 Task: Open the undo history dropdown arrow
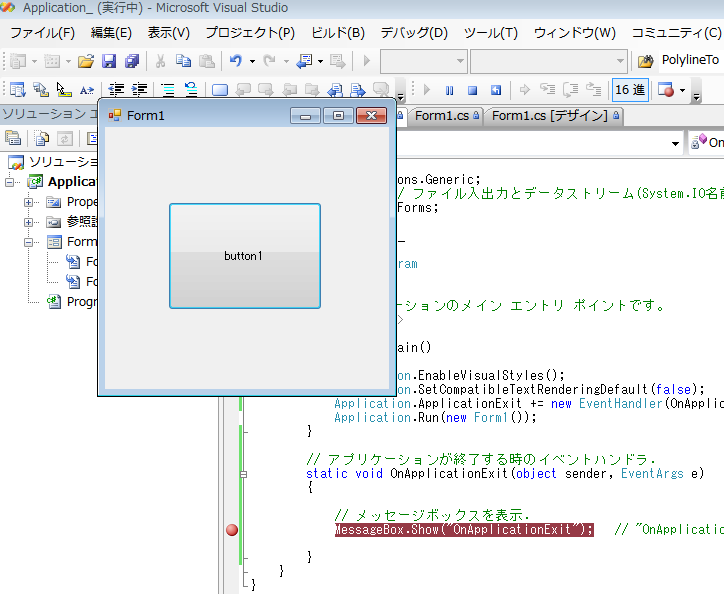click(x=252, y=61)
